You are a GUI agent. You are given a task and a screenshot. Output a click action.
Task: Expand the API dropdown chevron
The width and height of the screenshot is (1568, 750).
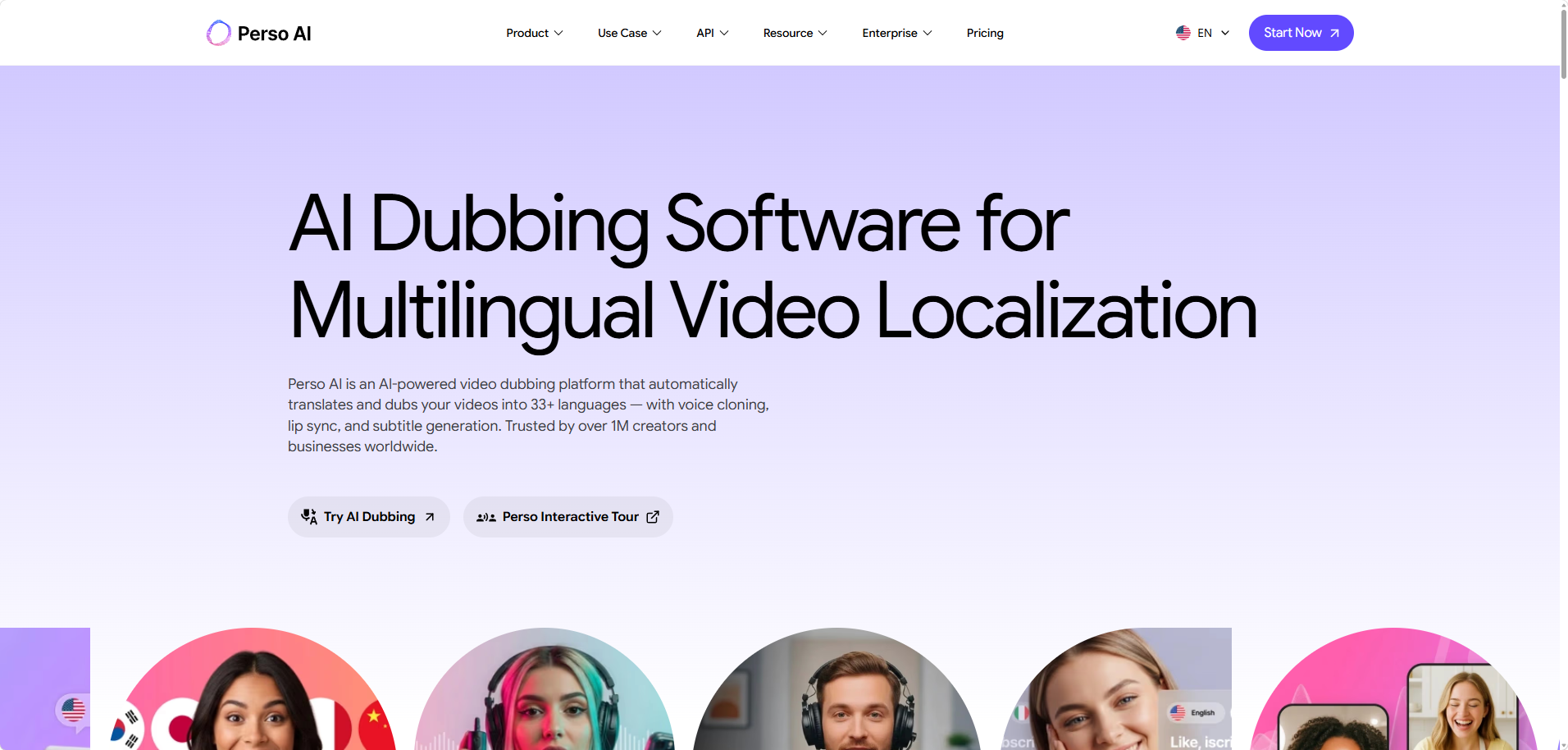724,34
